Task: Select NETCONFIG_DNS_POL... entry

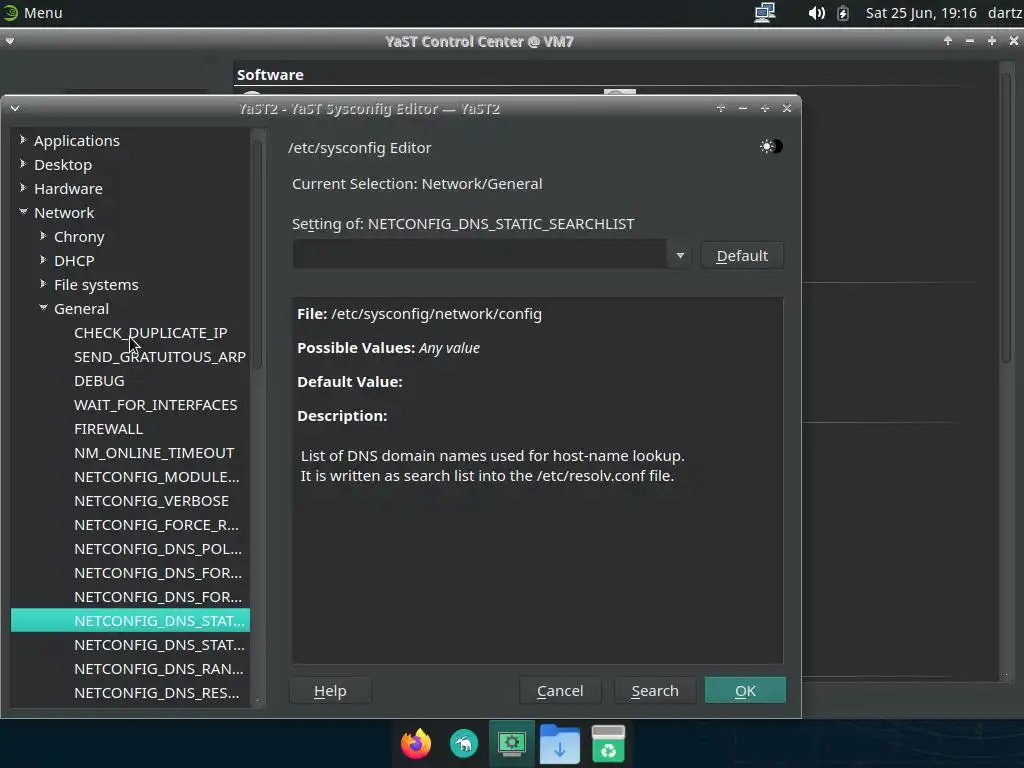Action: pyautogui.click(x=158, y=549)
